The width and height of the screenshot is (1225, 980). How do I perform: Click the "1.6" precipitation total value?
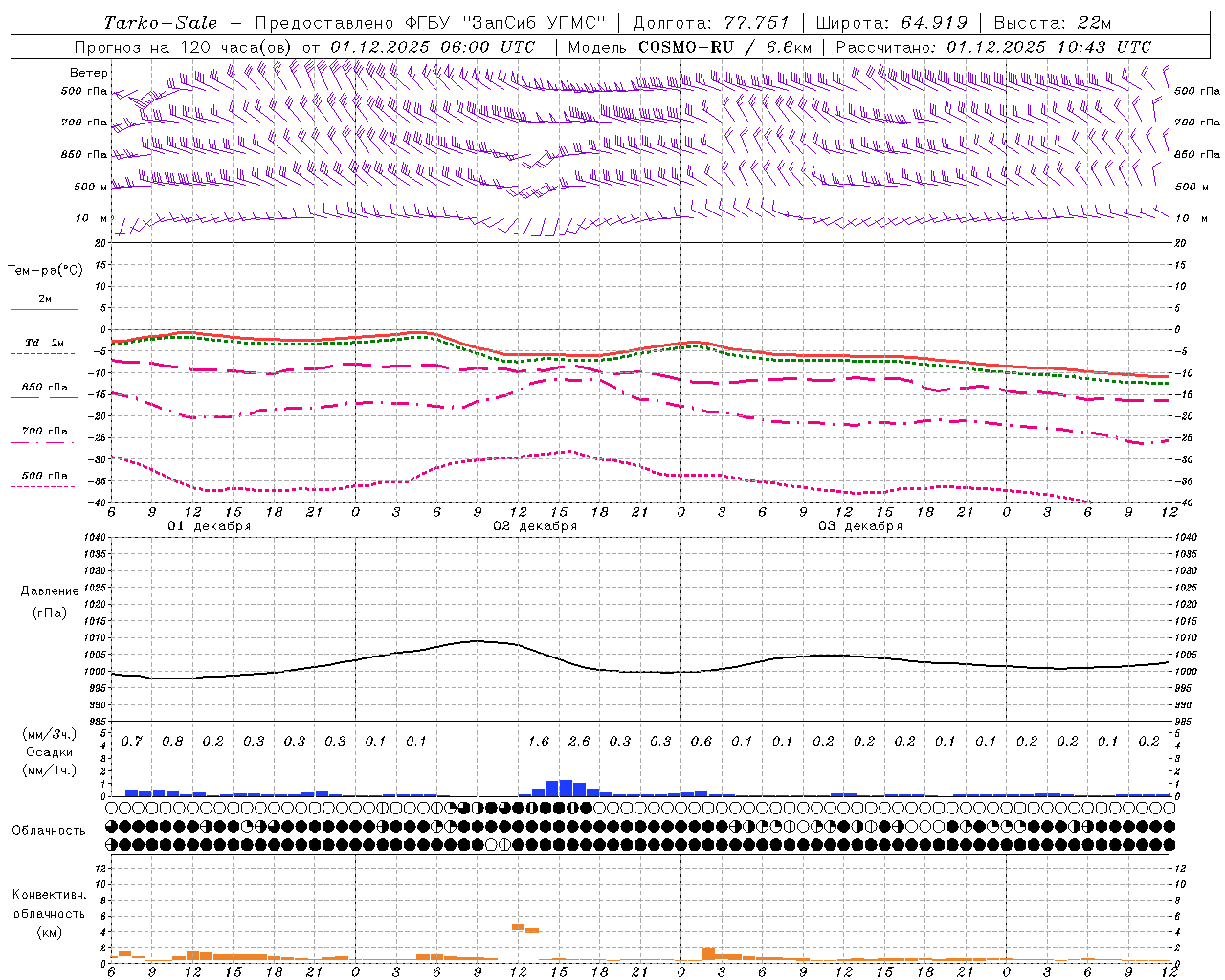click(x=539, y=742)
